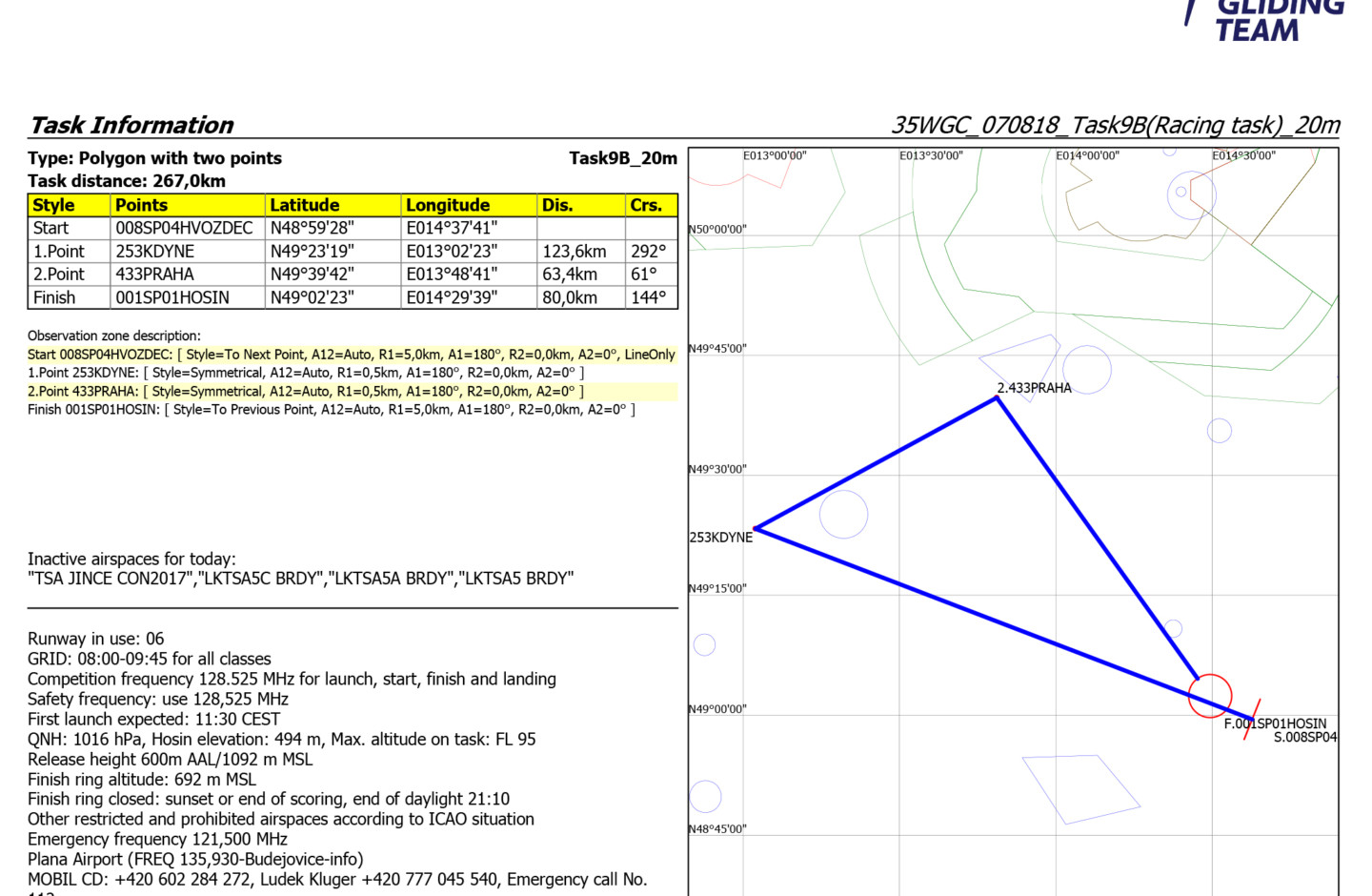The width and height of the screenshot is (1372, 896).
Task: Click the 001SP01HOSIN finish cell in table
Action: tap(172, 297)
